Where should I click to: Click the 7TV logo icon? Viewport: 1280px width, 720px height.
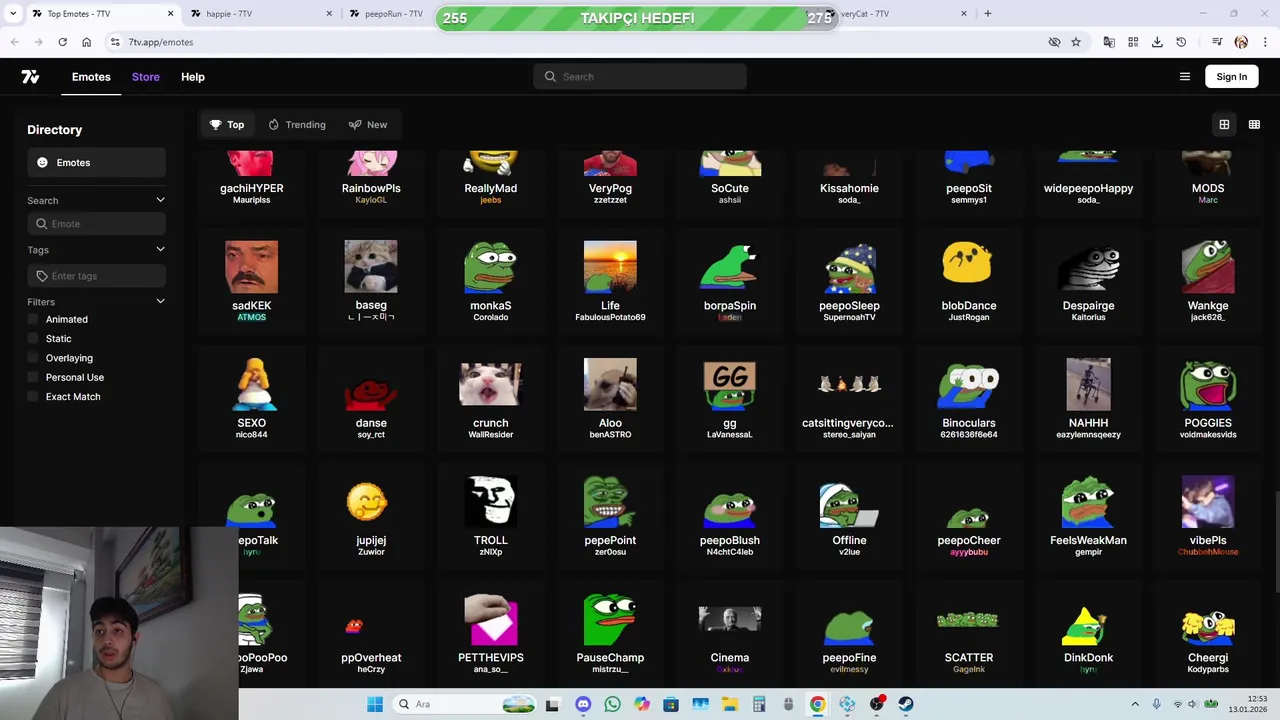coord(30,77)
